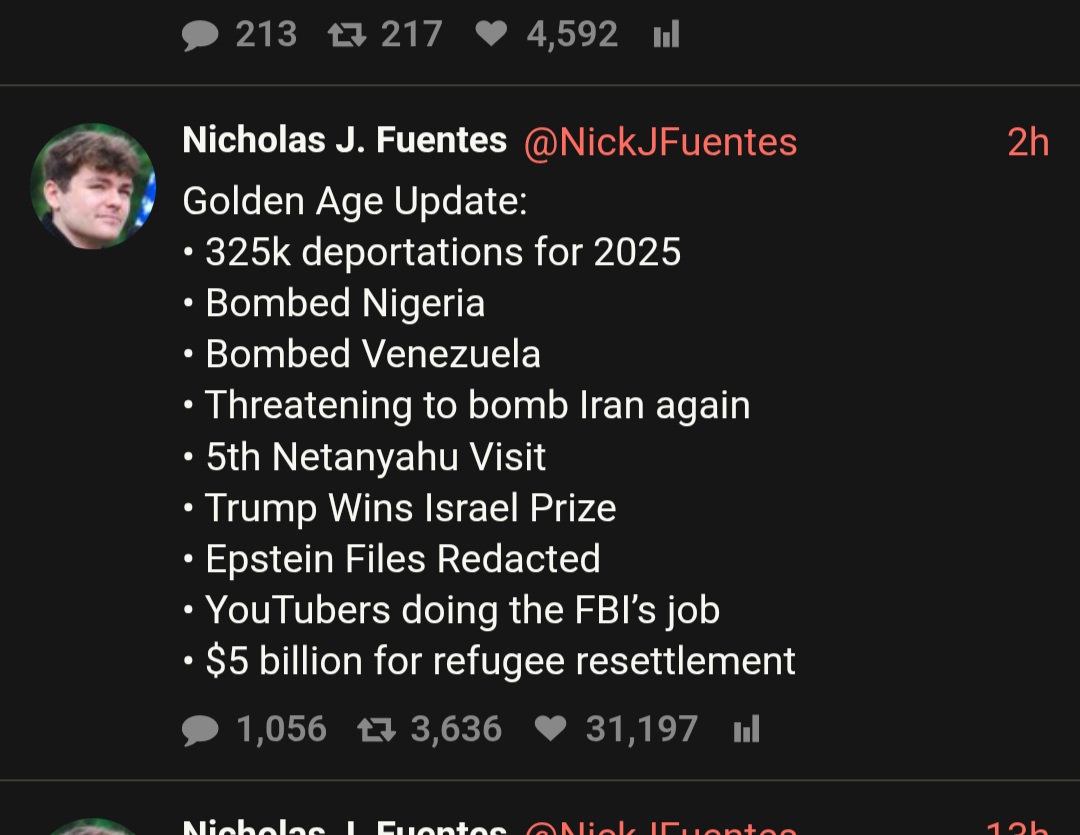Click the reply bubble icon beside 213

(x=200, y=36)
